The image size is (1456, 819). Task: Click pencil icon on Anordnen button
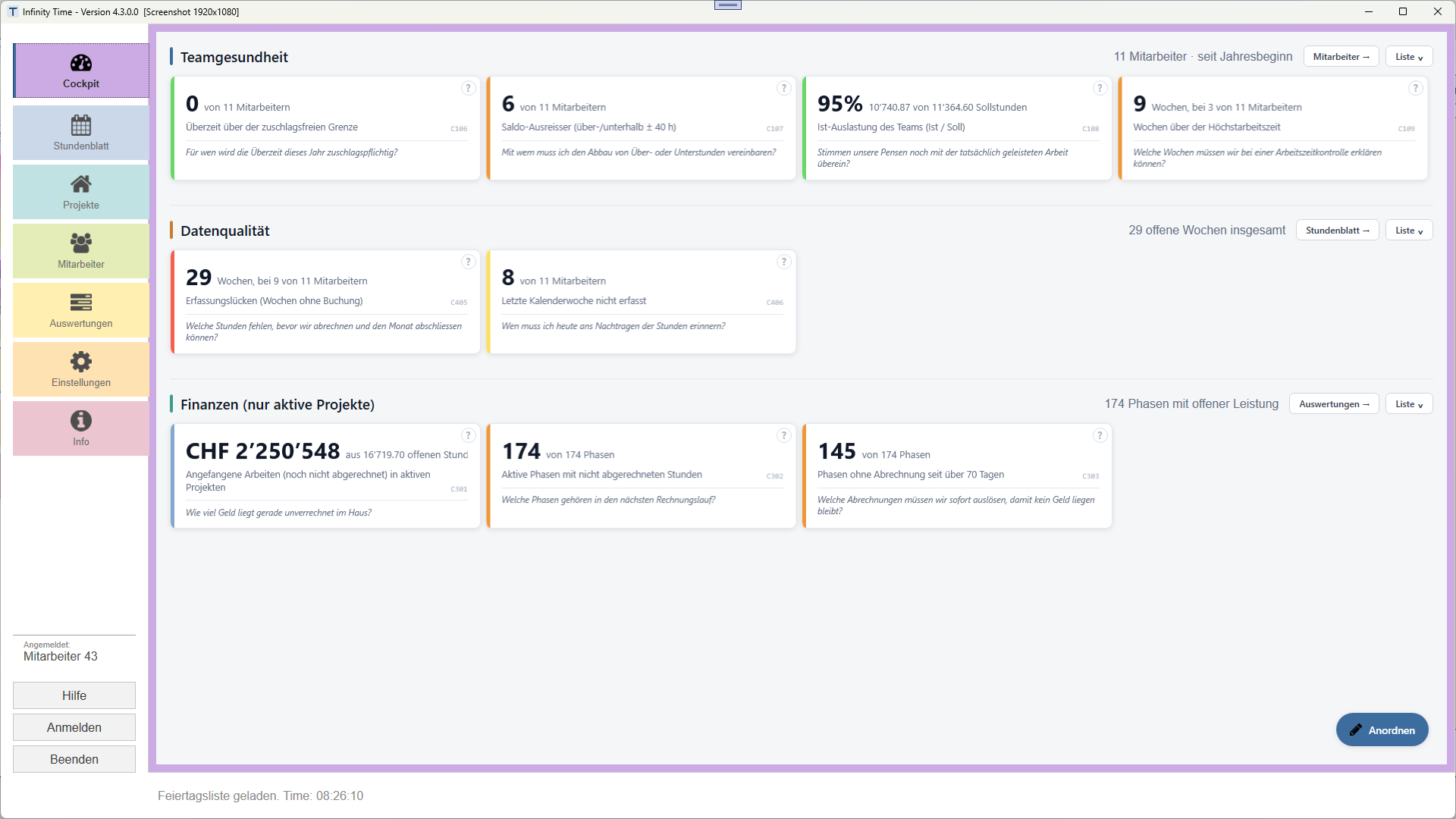[1356, 730]
